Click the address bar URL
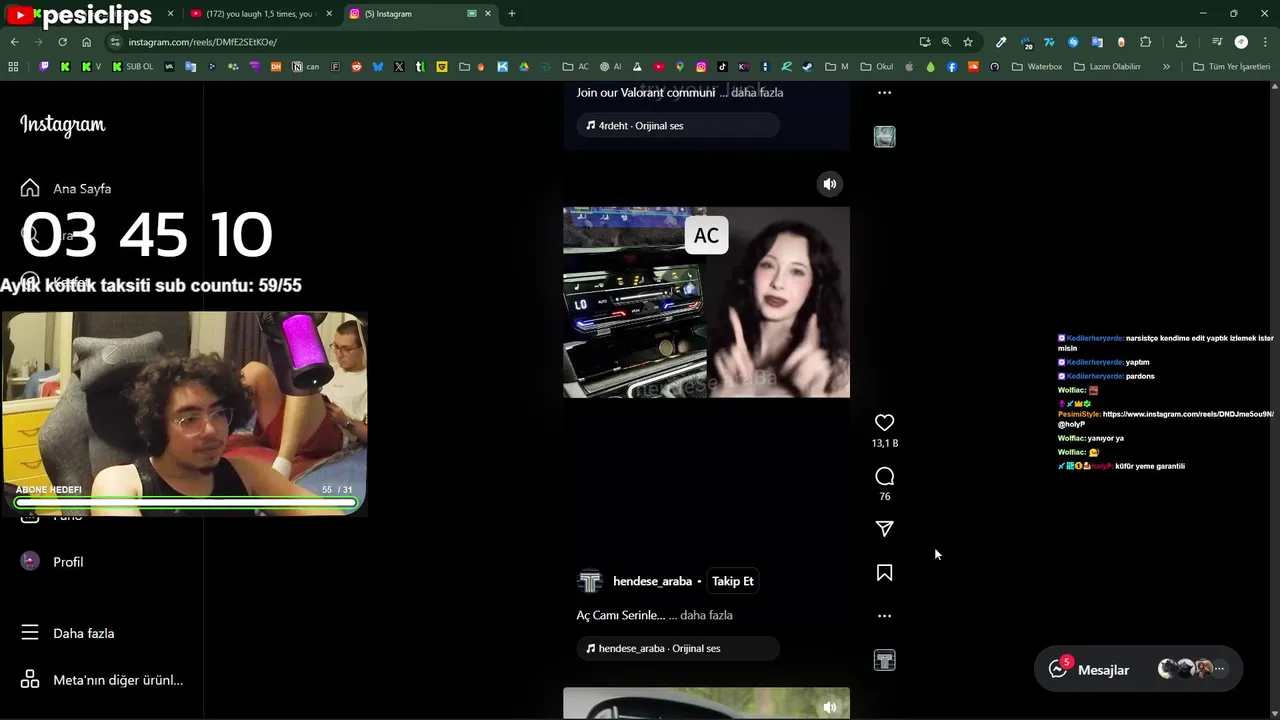Image resolution: width=1280 pixels, height=720 pixels. (x=203, y=42)
